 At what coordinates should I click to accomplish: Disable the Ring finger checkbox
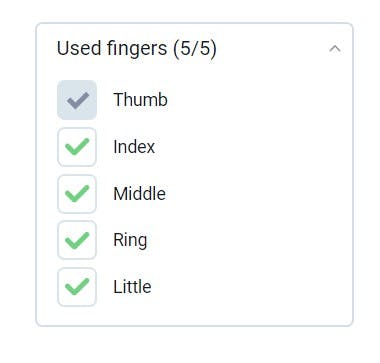point(77,240)
